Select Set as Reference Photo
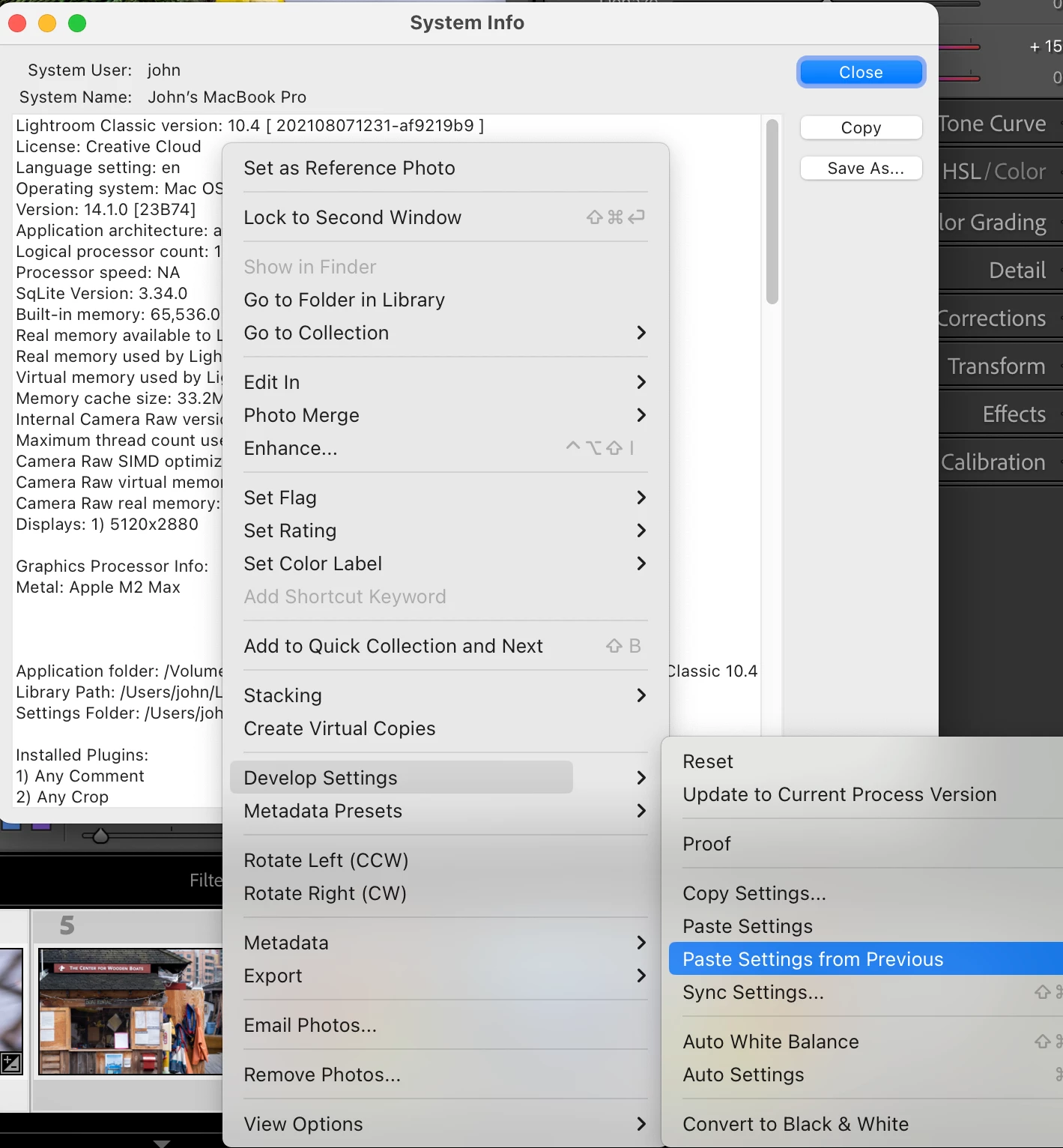This screenshot has height=1148, width=1063. pos(445,168)
